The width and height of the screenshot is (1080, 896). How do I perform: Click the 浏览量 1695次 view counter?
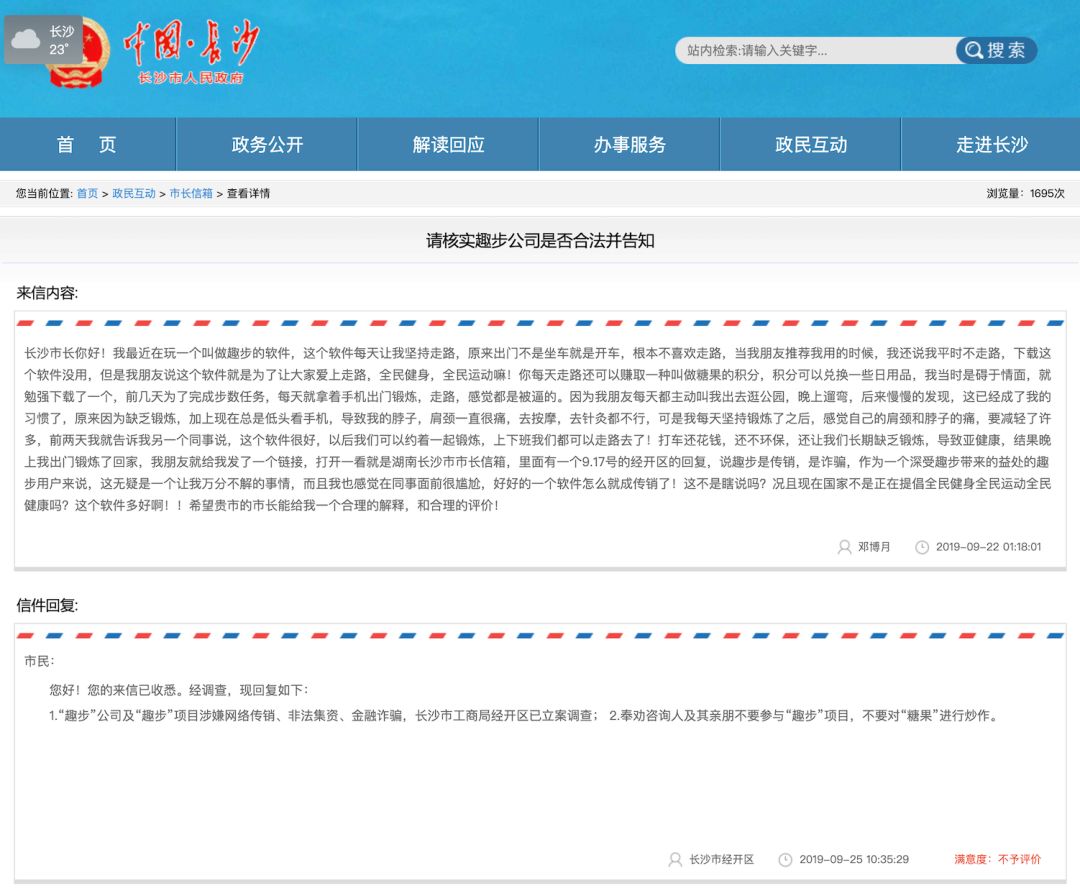coord(1025,194)
